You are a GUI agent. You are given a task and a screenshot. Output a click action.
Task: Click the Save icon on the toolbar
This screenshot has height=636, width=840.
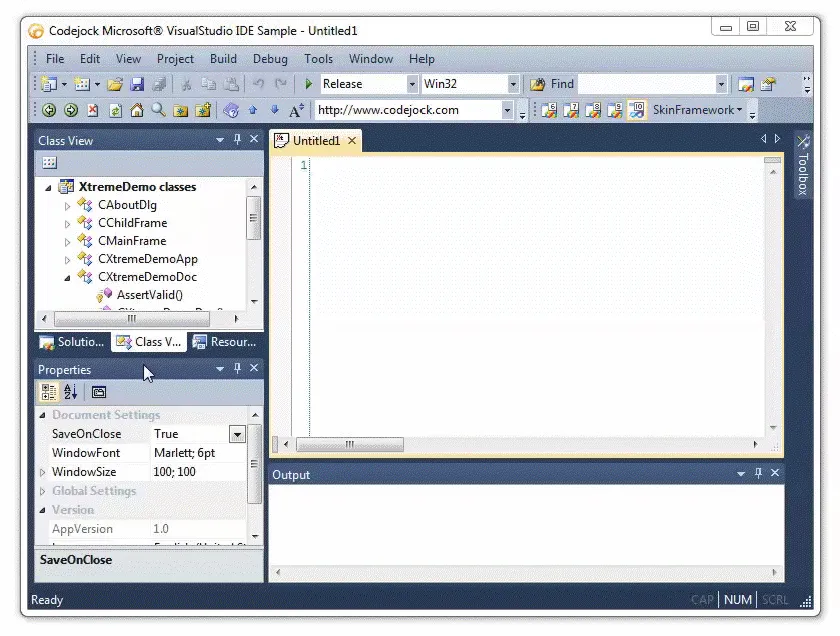tap(140, 84)
